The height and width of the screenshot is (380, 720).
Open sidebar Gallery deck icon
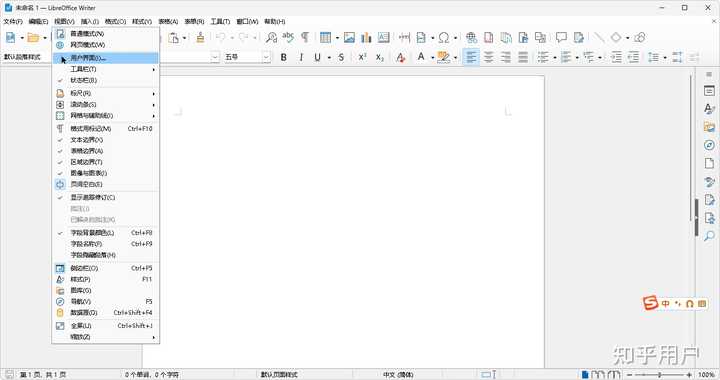click(709, 127)
